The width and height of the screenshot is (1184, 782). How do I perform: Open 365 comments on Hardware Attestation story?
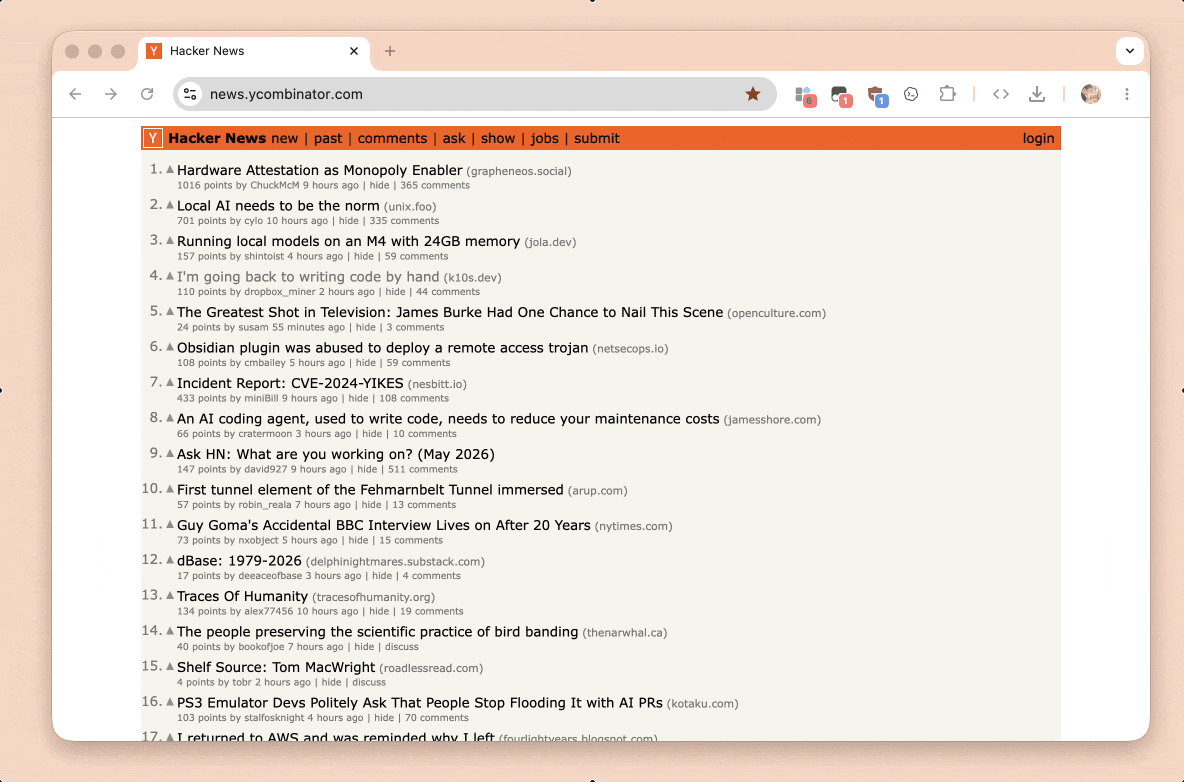[435, 185]
